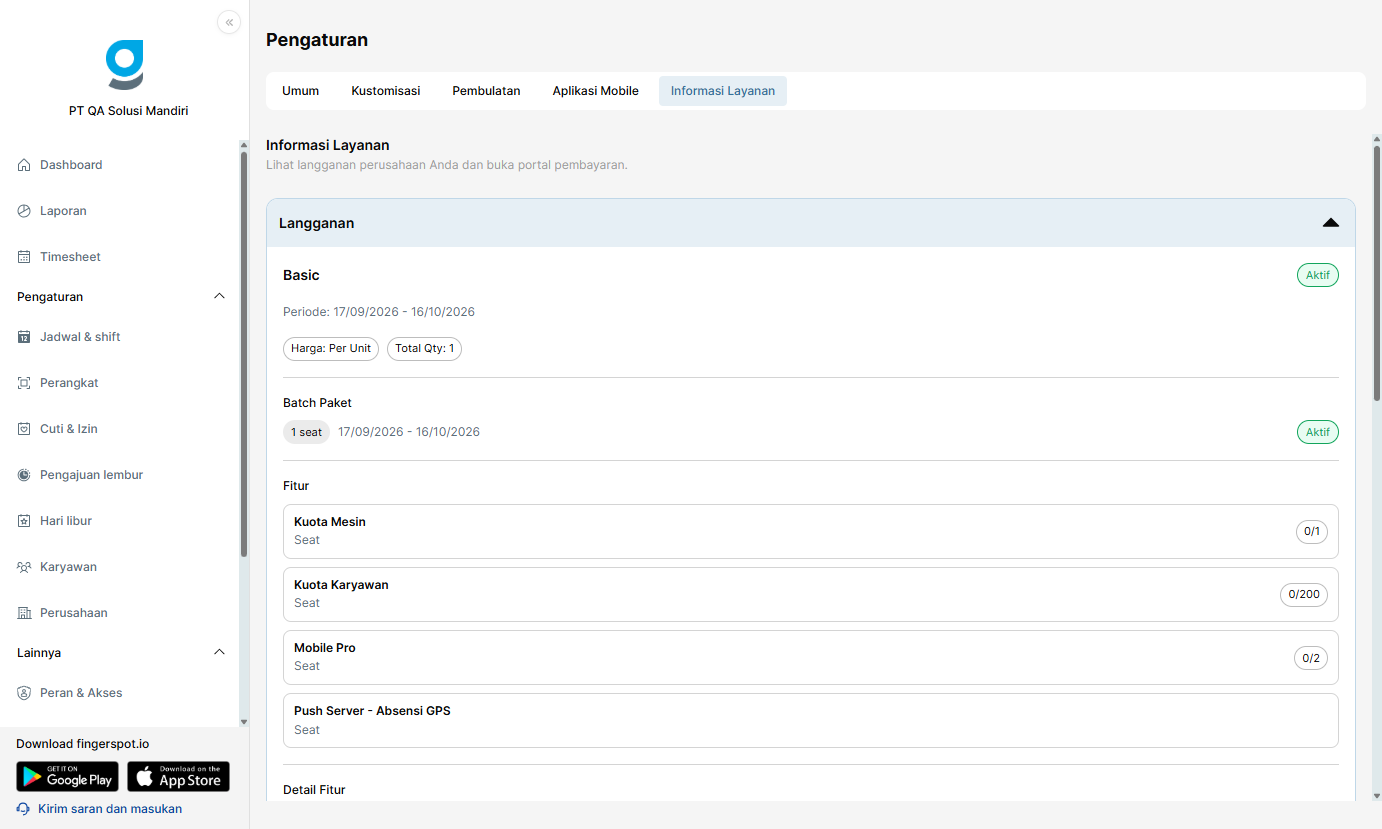Collapse the Lainnya sidebar section

[x=220, y=653]
